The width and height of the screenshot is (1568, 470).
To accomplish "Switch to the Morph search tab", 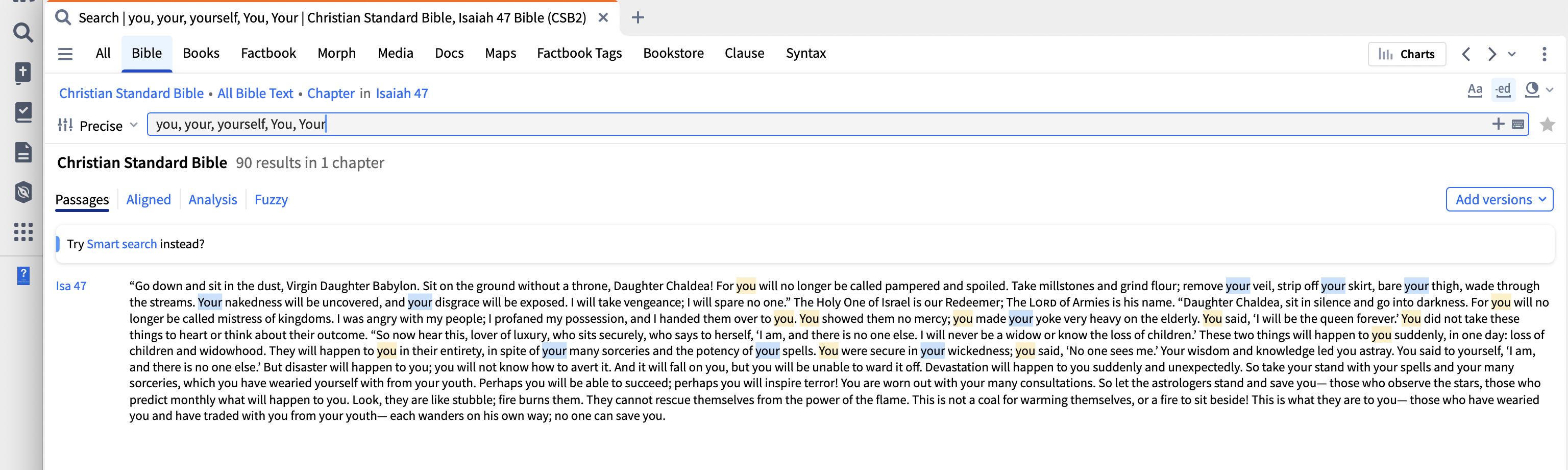I will tap(336, 53).
